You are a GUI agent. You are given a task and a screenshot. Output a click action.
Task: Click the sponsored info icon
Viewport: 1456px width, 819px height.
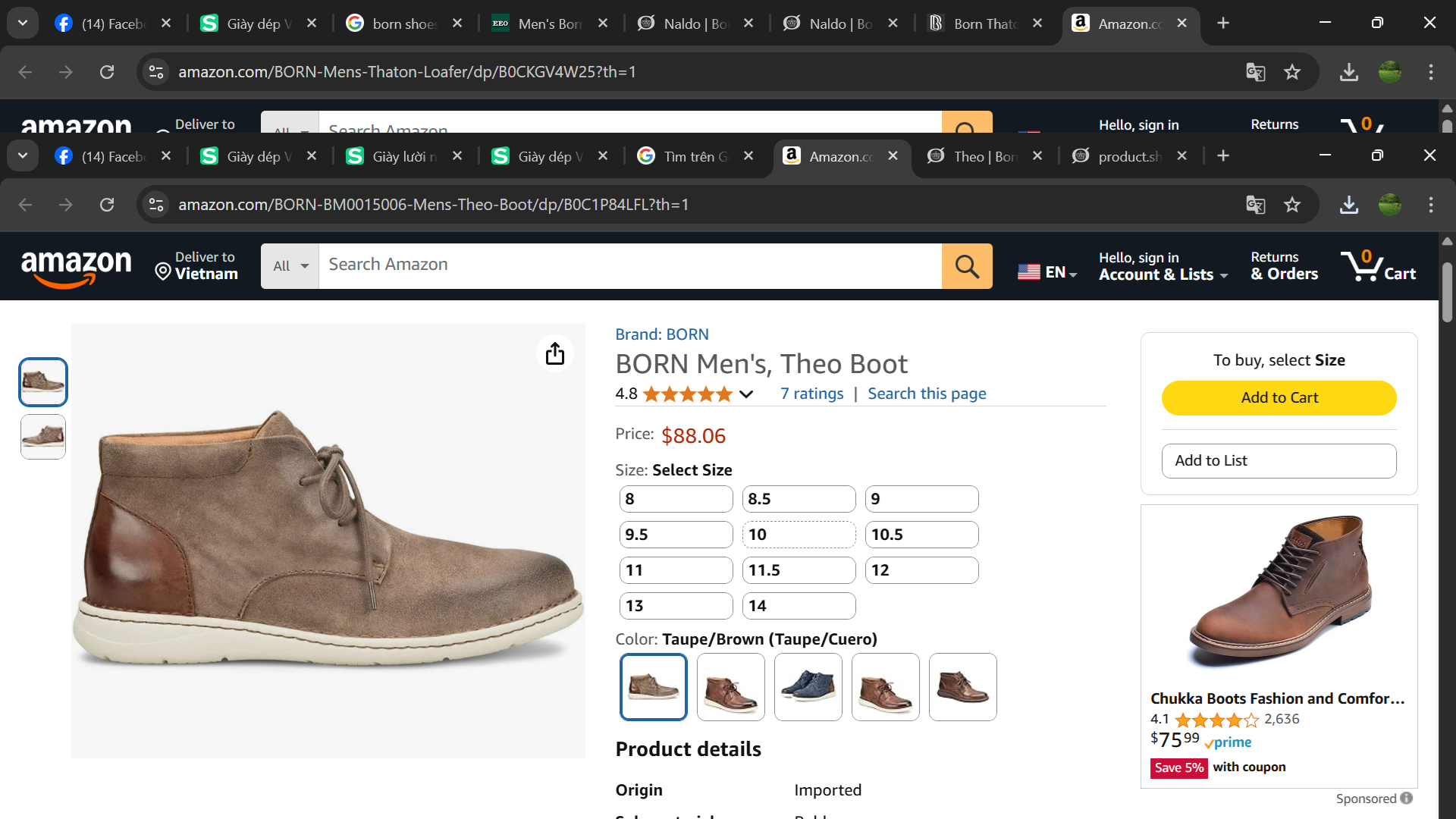(1407, 799)
